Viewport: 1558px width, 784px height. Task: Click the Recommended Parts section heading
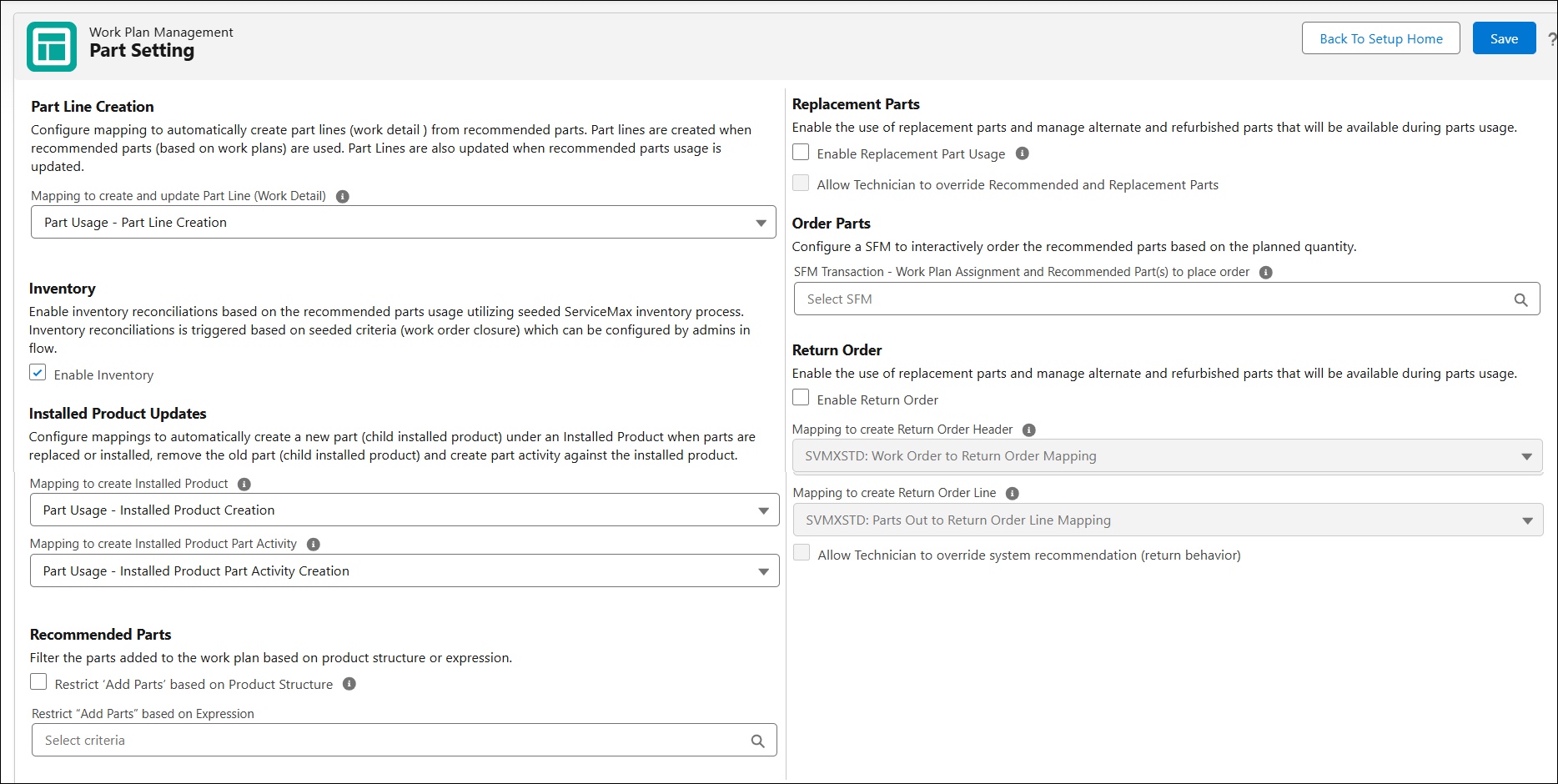(100, 635)
